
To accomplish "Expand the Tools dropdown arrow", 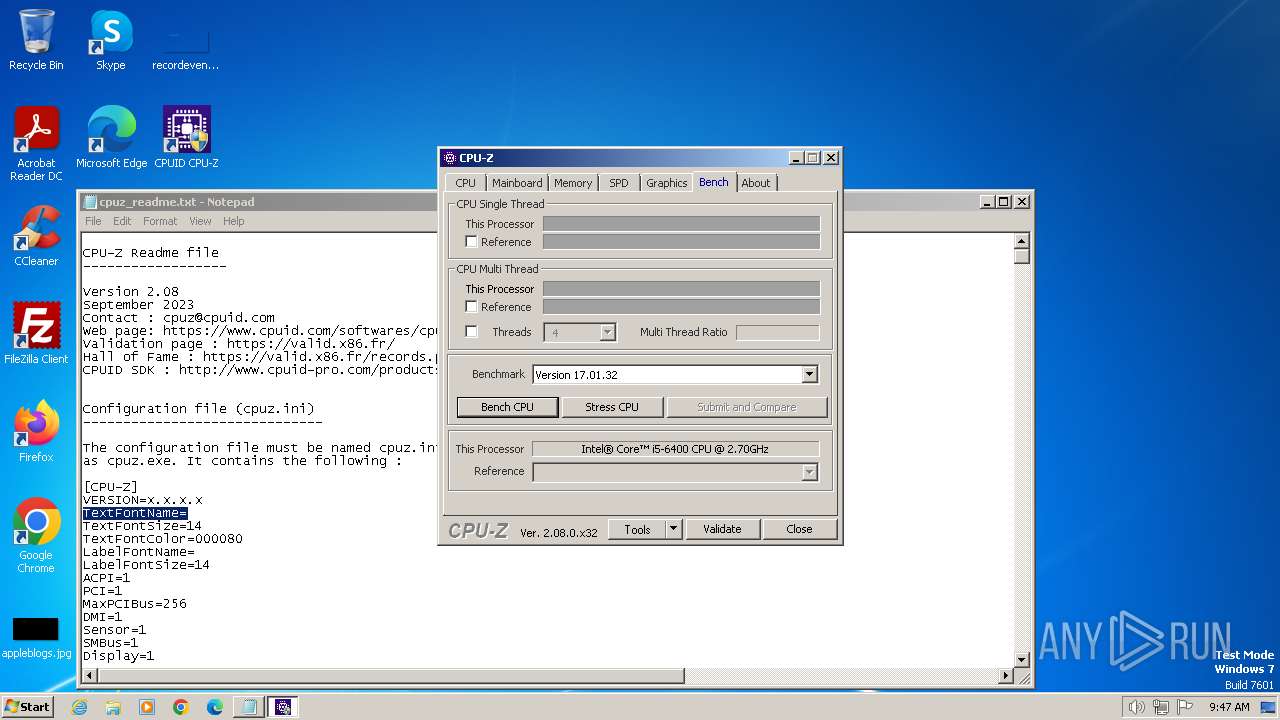I will point(673,529).
